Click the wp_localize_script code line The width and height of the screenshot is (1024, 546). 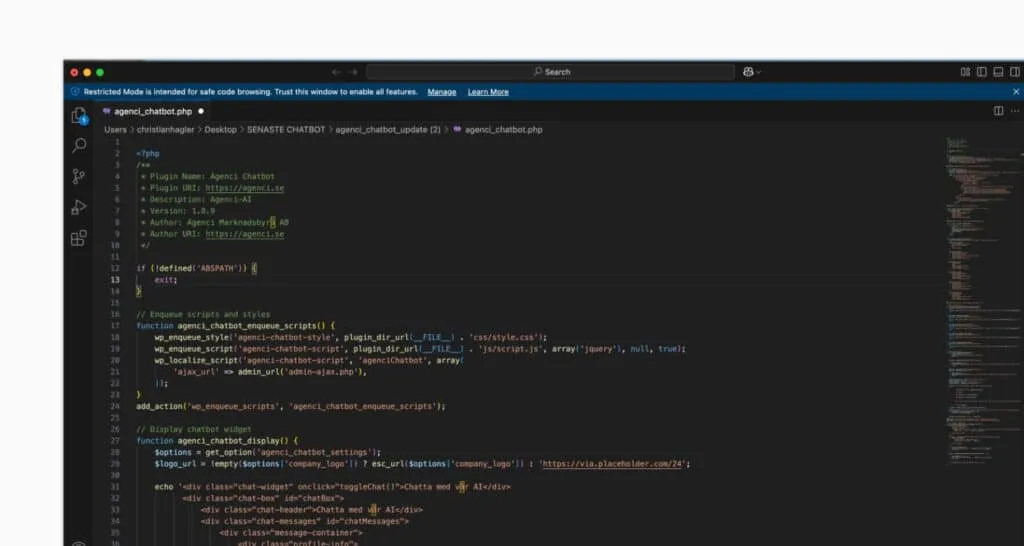(x=309, y=361)
